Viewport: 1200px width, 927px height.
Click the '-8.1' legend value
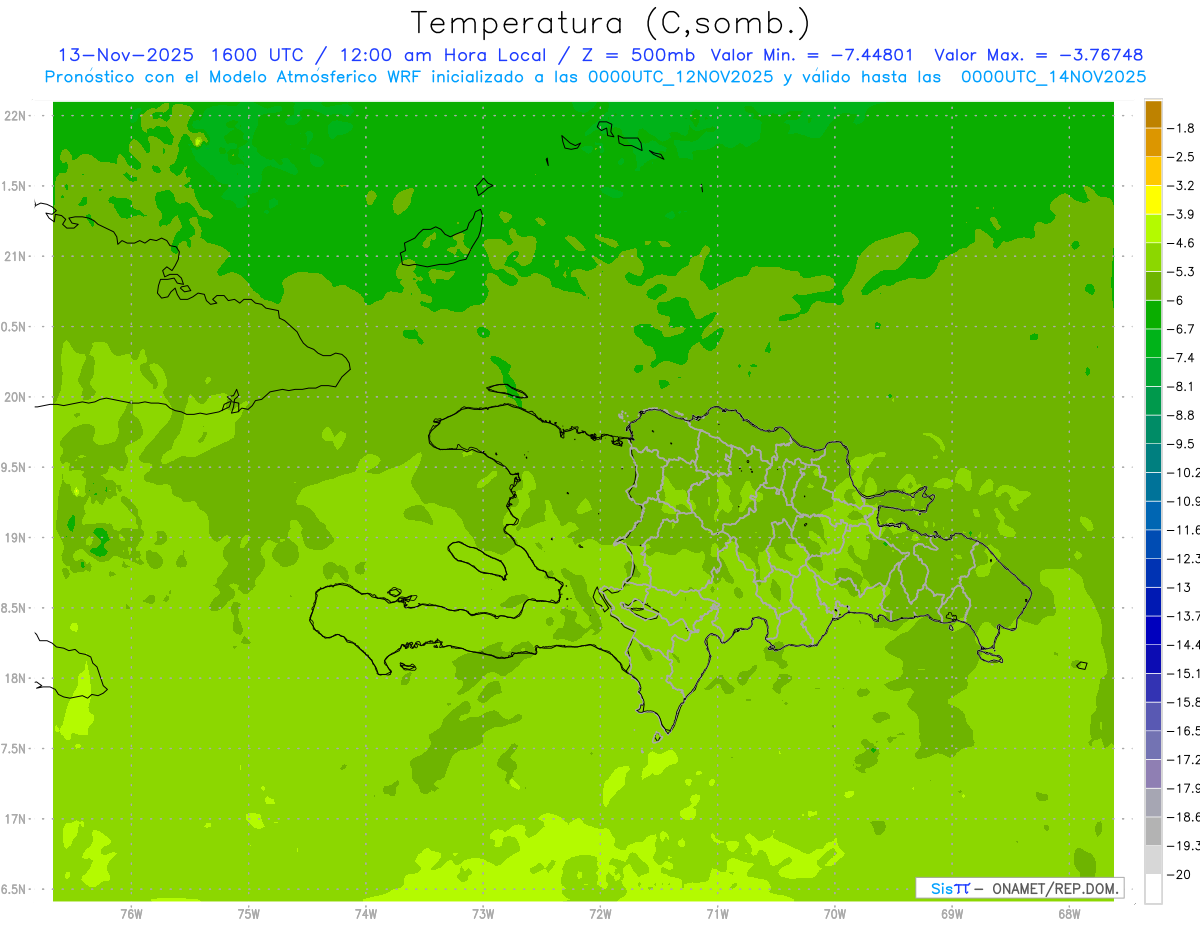click(x=1182, y=386)
